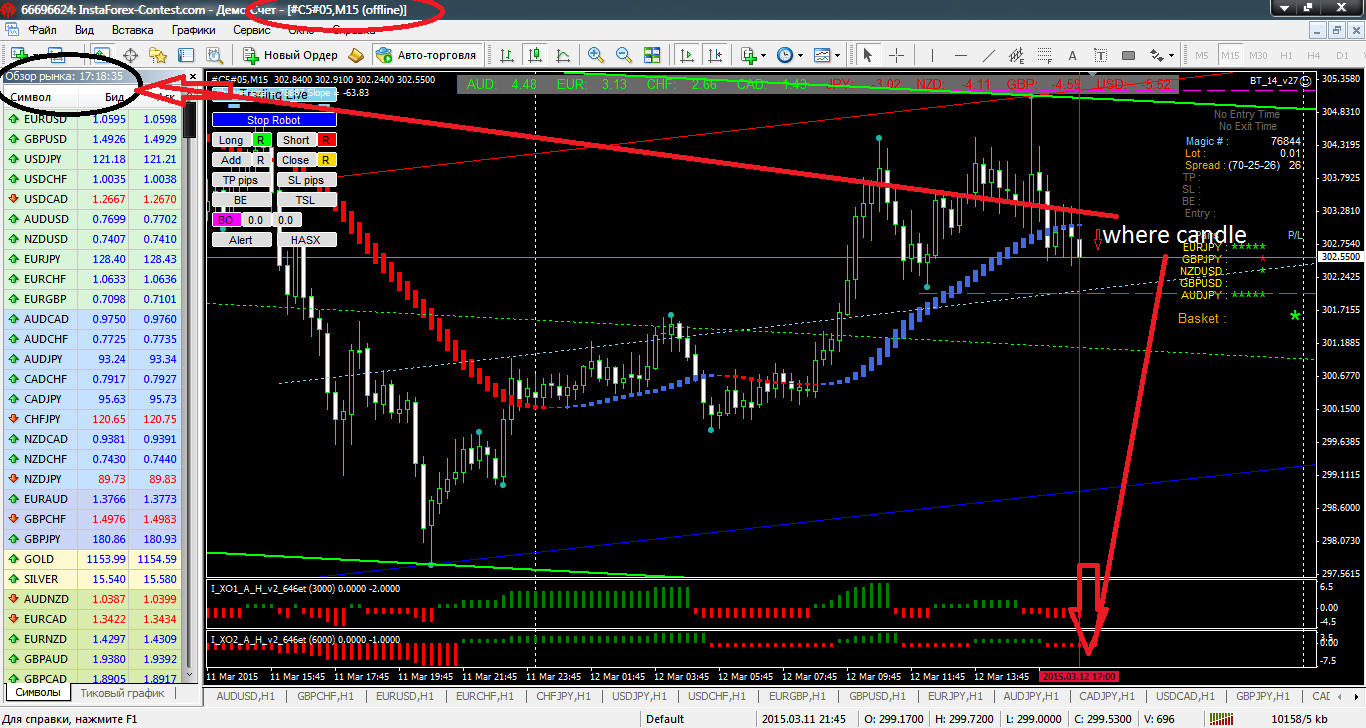Select the rectangle shape tool
Viewport: 1366px width, 728px height.
point(1129,54)
